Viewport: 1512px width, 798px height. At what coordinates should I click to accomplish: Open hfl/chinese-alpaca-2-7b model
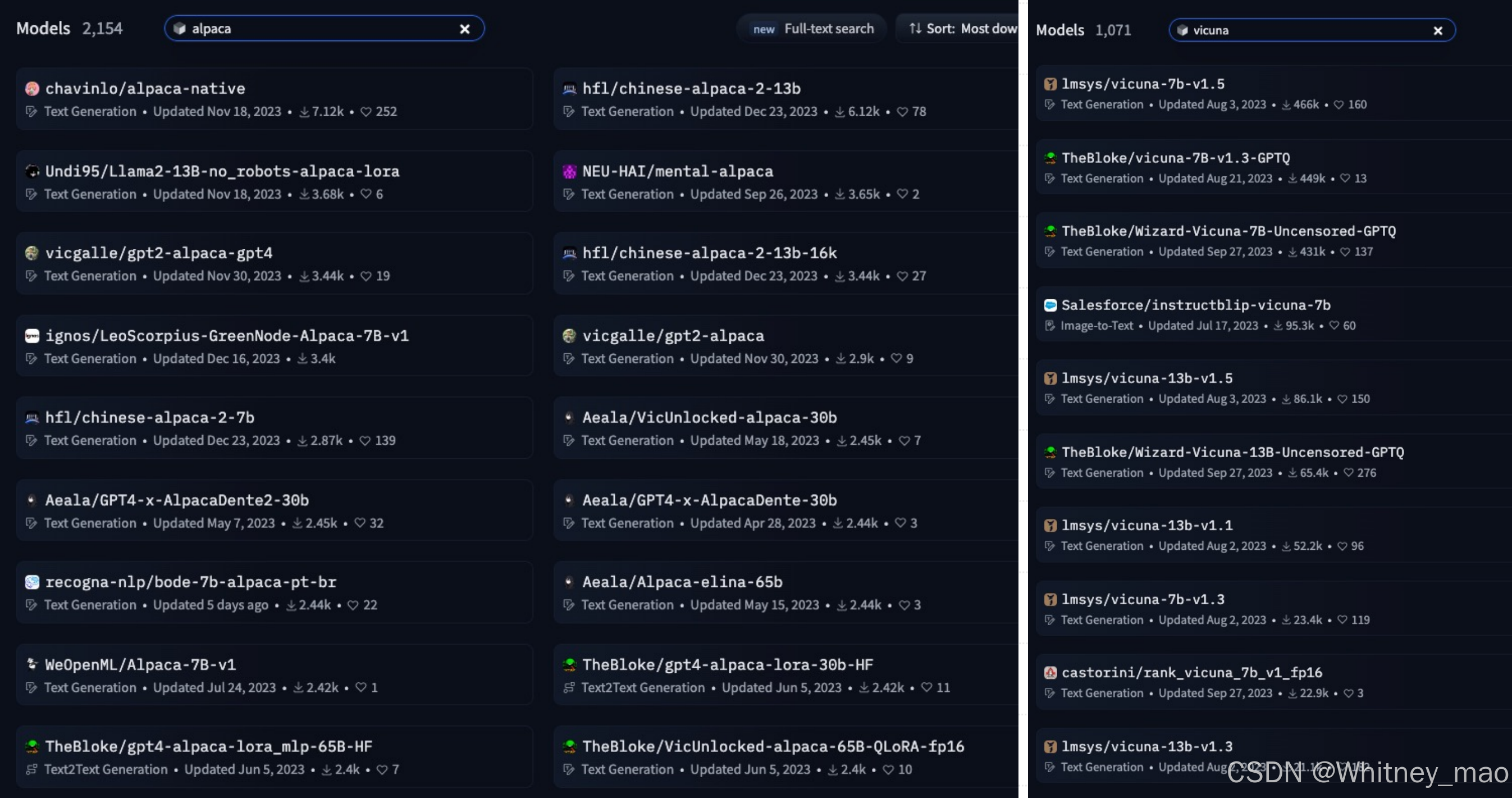coord(150,417)
